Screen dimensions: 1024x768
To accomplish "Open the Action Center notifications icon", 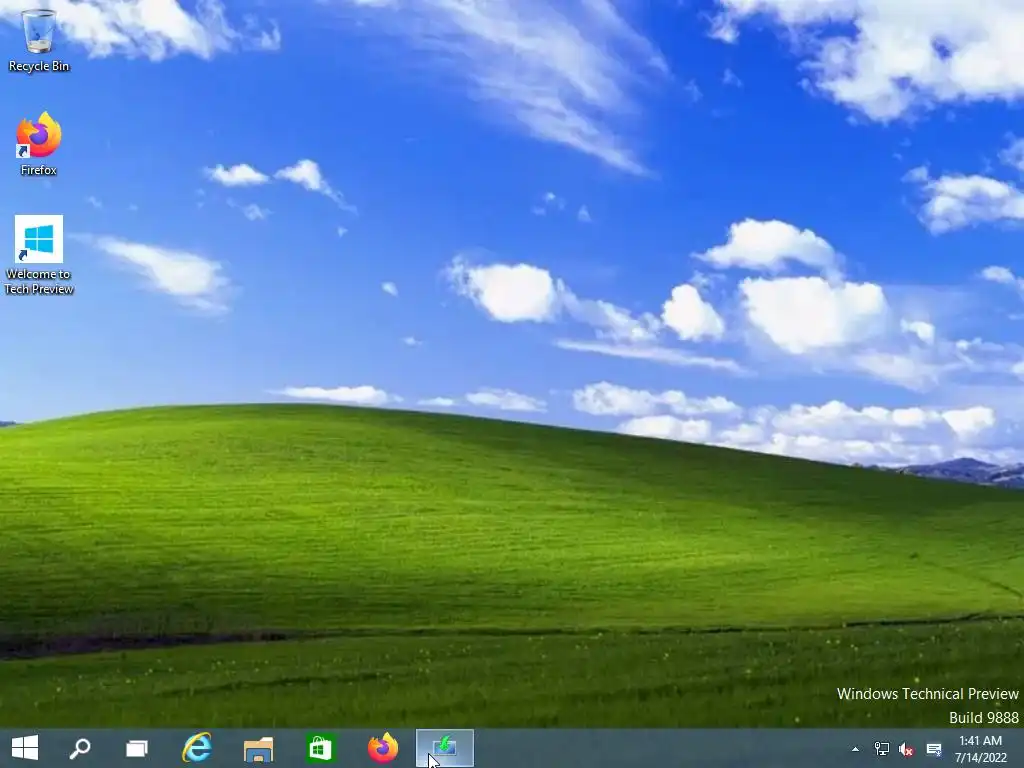I will tap(934, 749).
